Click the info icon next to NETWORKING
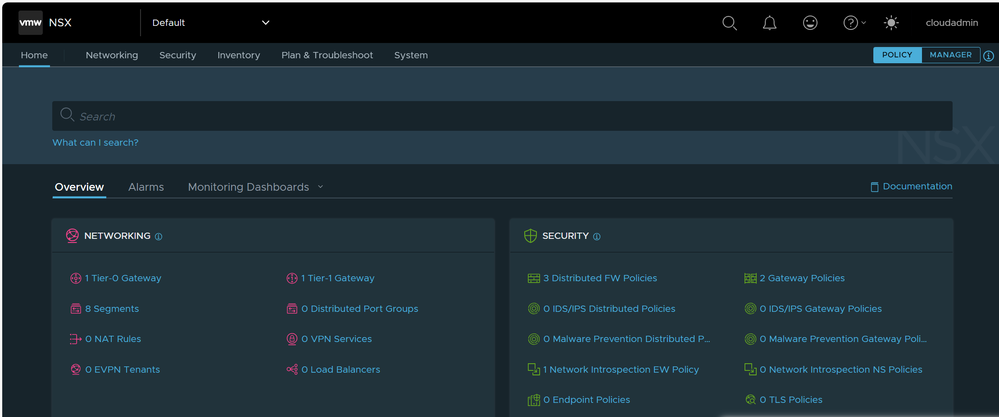The width and height of the screenshot is (999, 417). click(159, 236)
